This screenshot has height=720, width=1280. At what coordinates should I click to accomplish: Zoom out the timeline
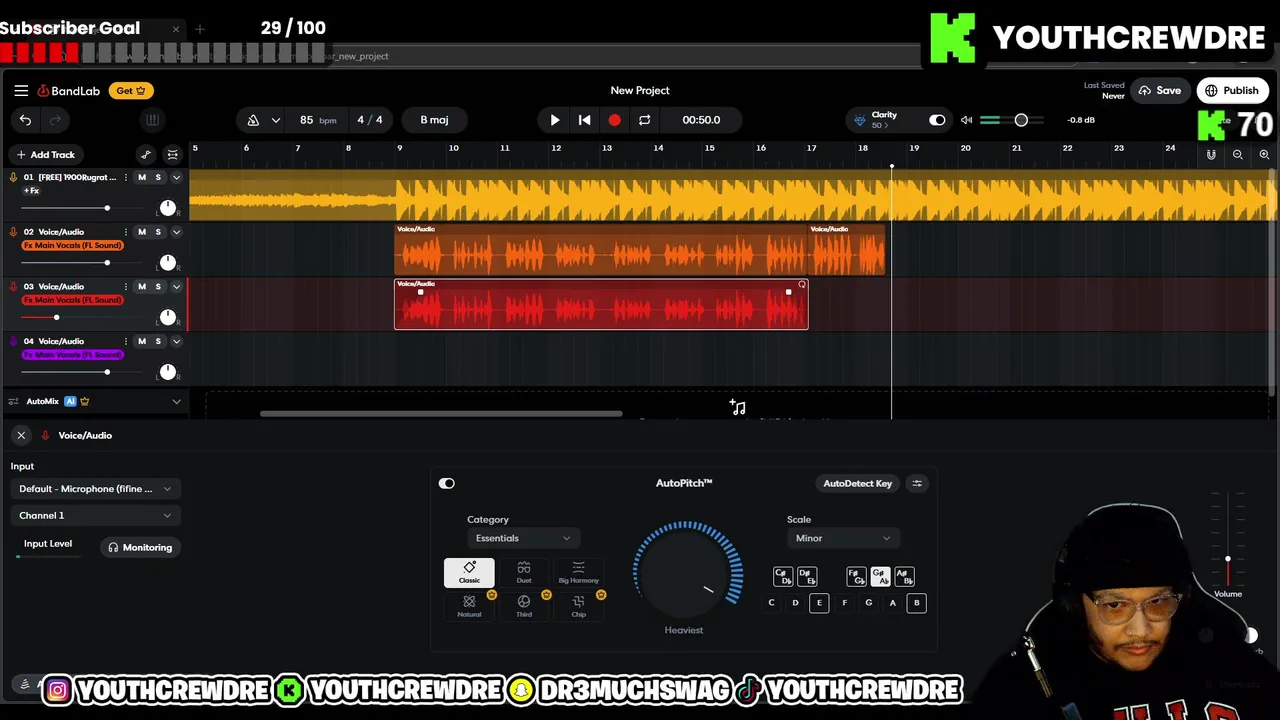tap(1238, 155)
